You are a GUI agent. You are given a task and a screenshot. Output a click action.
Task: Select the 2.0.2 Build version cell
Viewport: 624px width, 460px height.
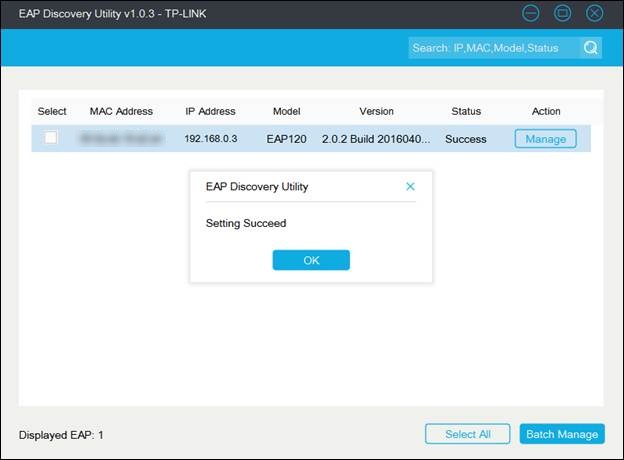[x=376, y=139]
